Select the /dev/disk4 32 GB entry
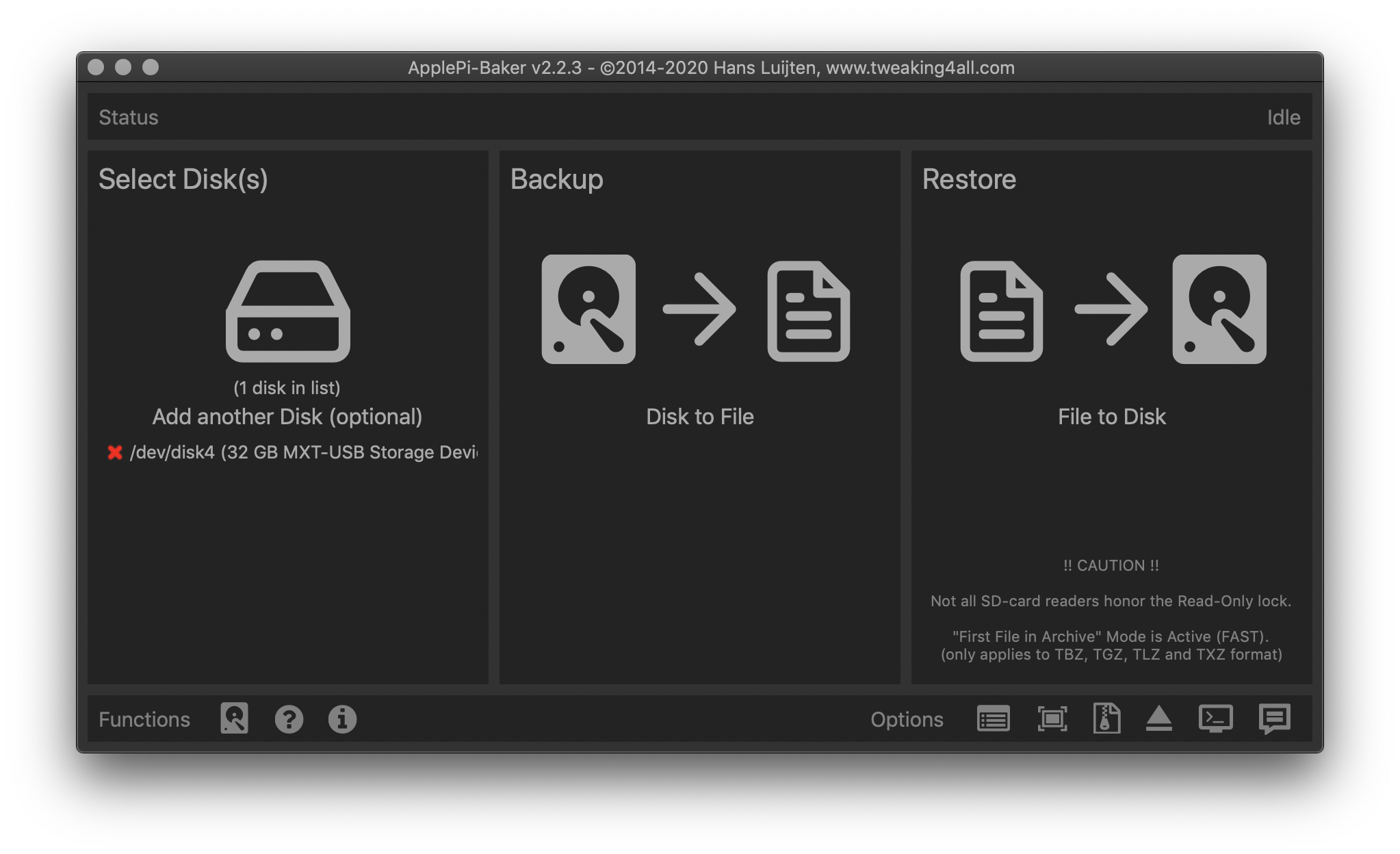 [303, 452]
